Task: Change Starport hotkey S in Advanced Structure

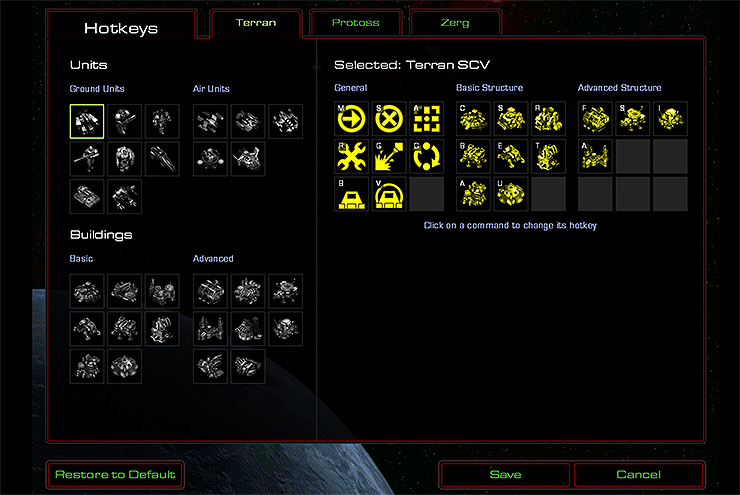Action: click(x=633, y=118)
